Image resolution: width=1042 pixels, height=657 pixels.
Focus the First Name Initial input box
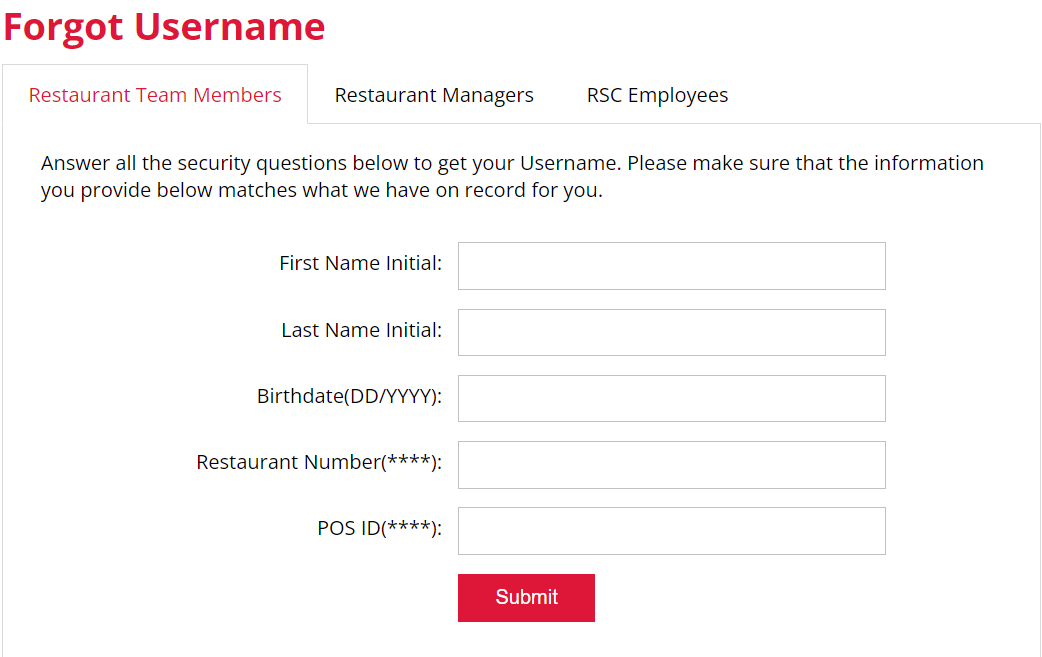(x=671, y=266)
